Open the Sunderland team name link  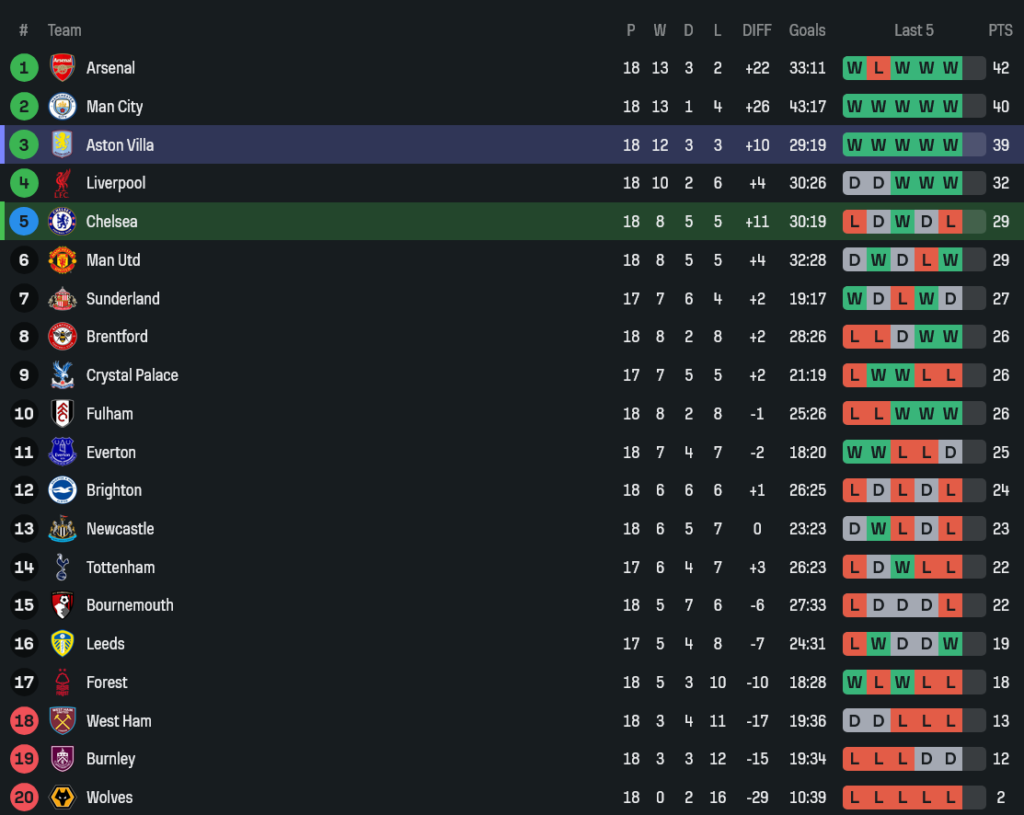[x=123, y=298]
